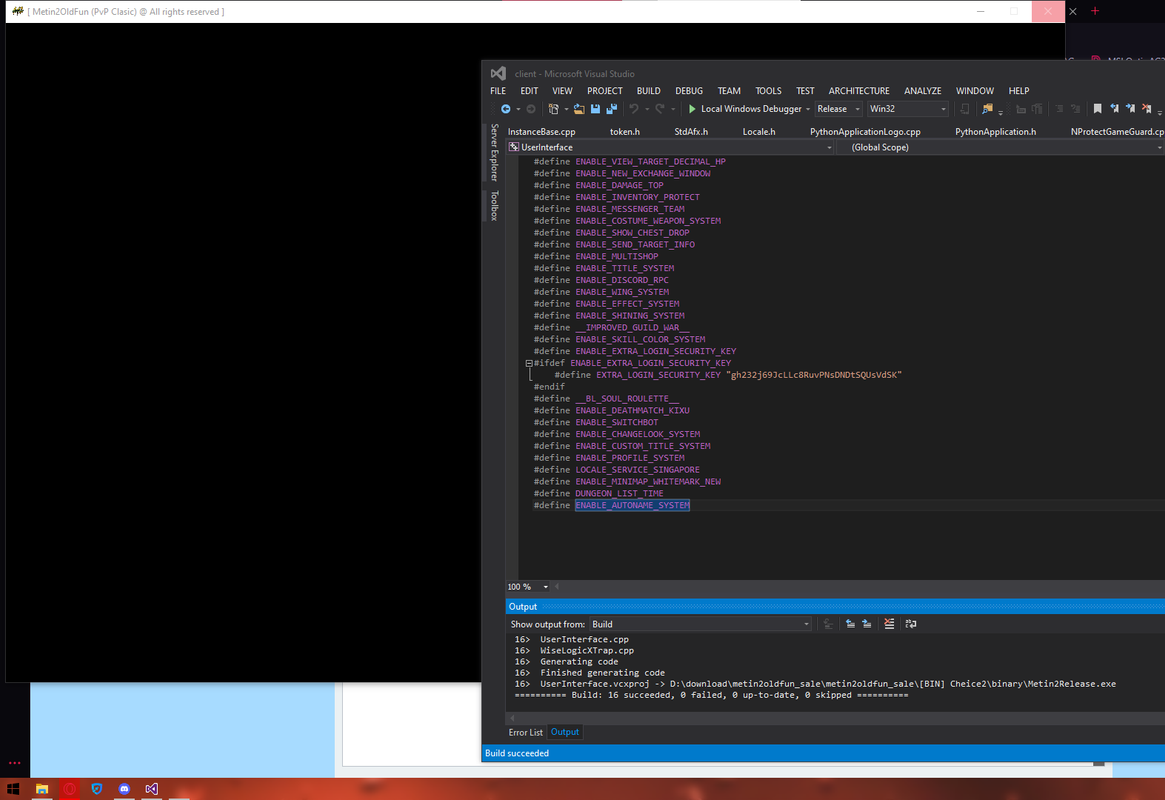Click the ENABLE_SWITCHBOT define line
Image resolution: width=1165 pixels, height=800 pixels.
596,422
